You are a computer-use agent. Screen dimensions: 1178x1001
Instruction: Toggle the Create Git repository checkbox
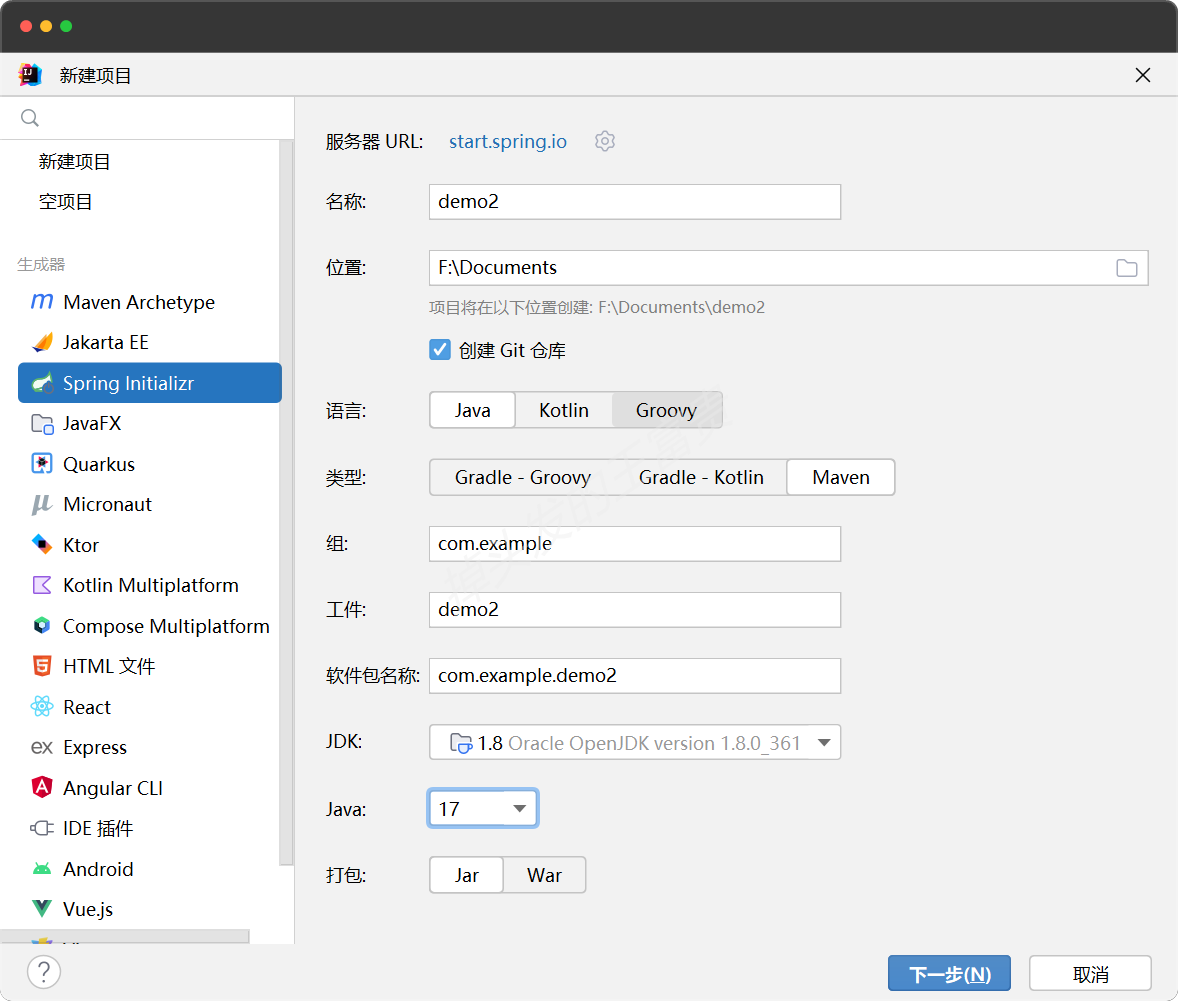click(439, 349)
